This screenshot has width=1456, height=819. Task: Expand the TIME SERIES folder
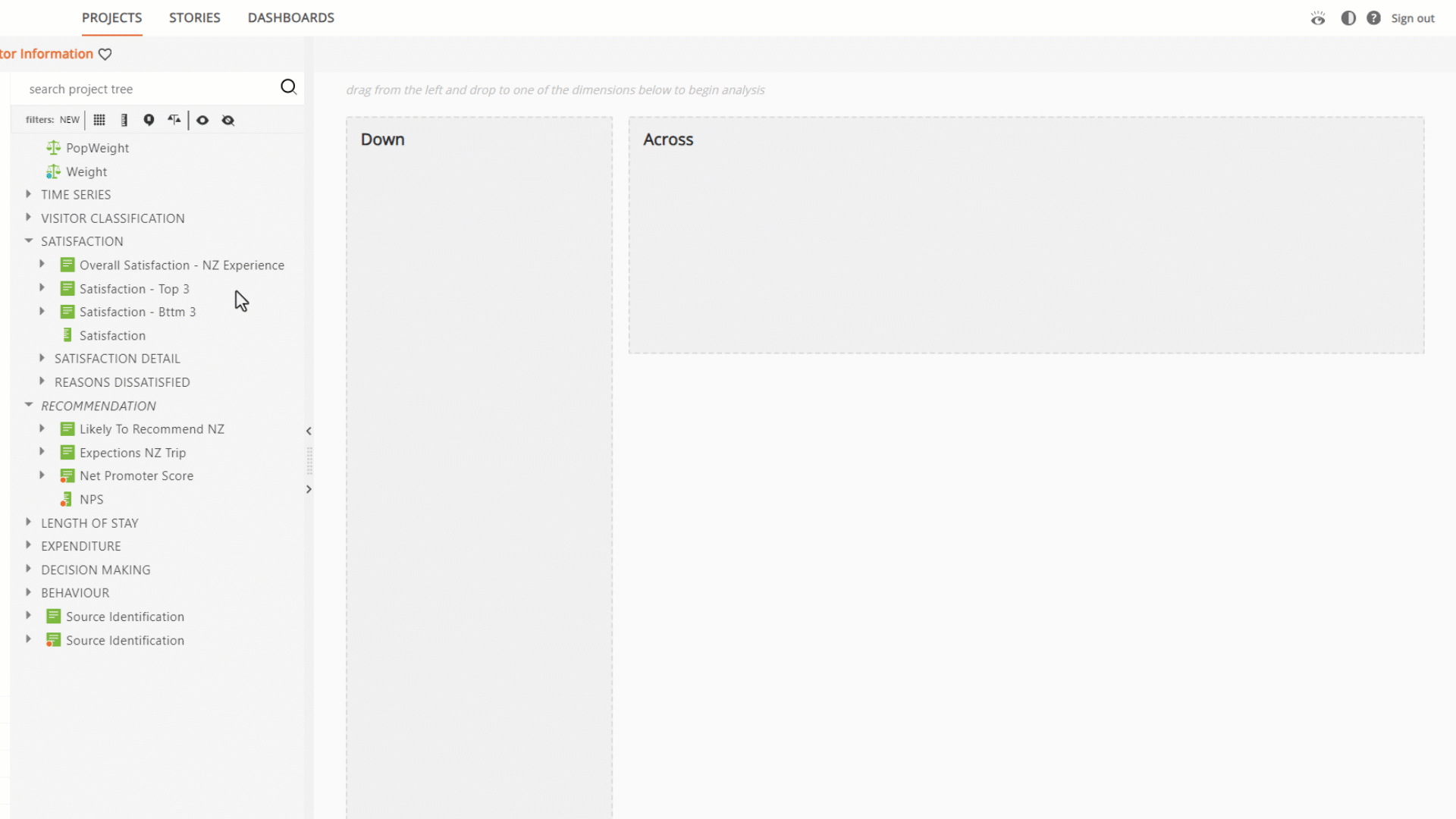tap(28, 194)
